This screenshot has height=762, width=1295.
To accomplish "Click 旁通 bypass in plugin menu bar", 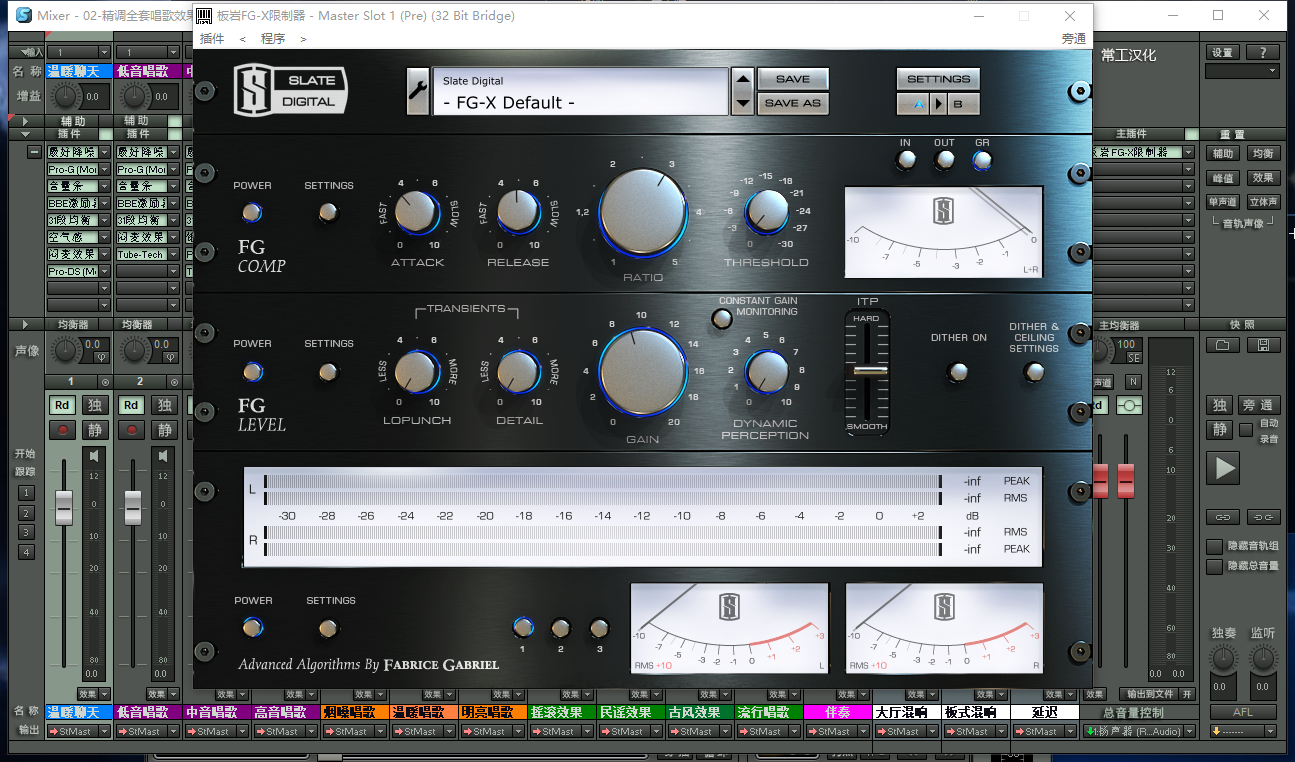I will (x=1073, y=39).
